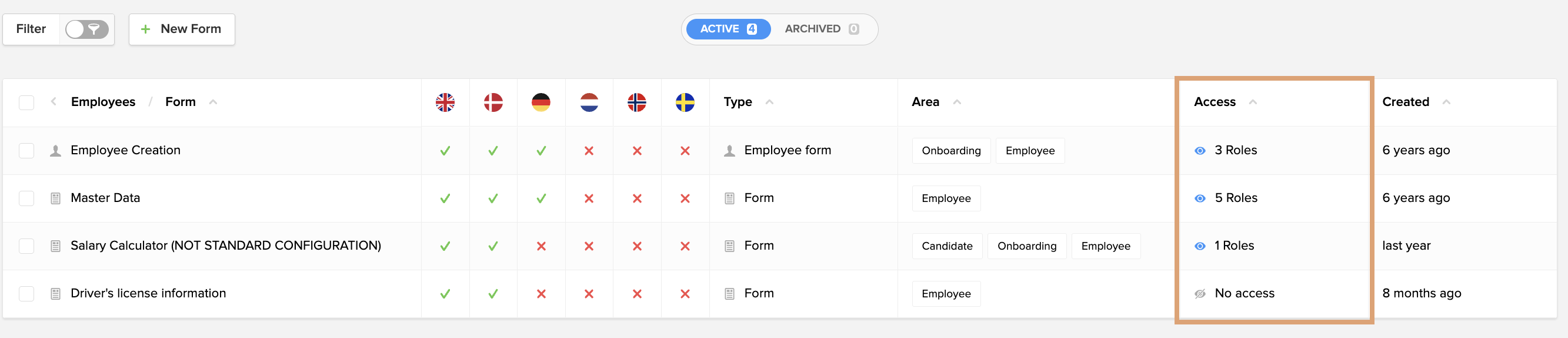Open the Master Data form
1568x338 pixels.
click(105, 197)
